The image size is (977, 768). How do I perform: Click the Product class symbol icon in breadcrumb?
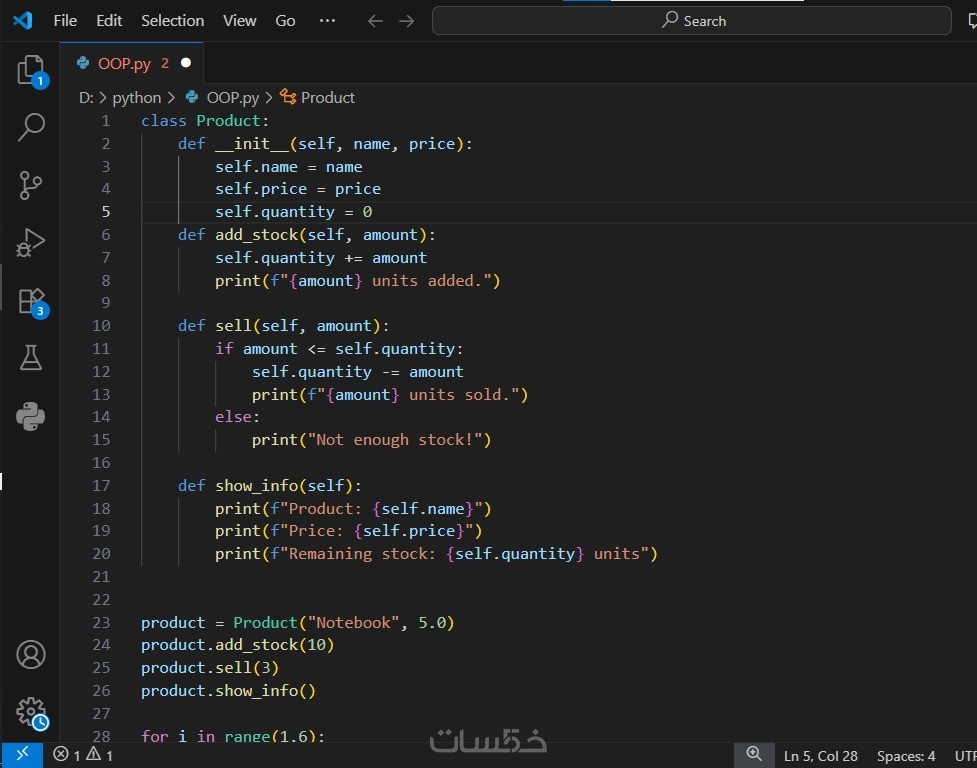click(288, 97)
